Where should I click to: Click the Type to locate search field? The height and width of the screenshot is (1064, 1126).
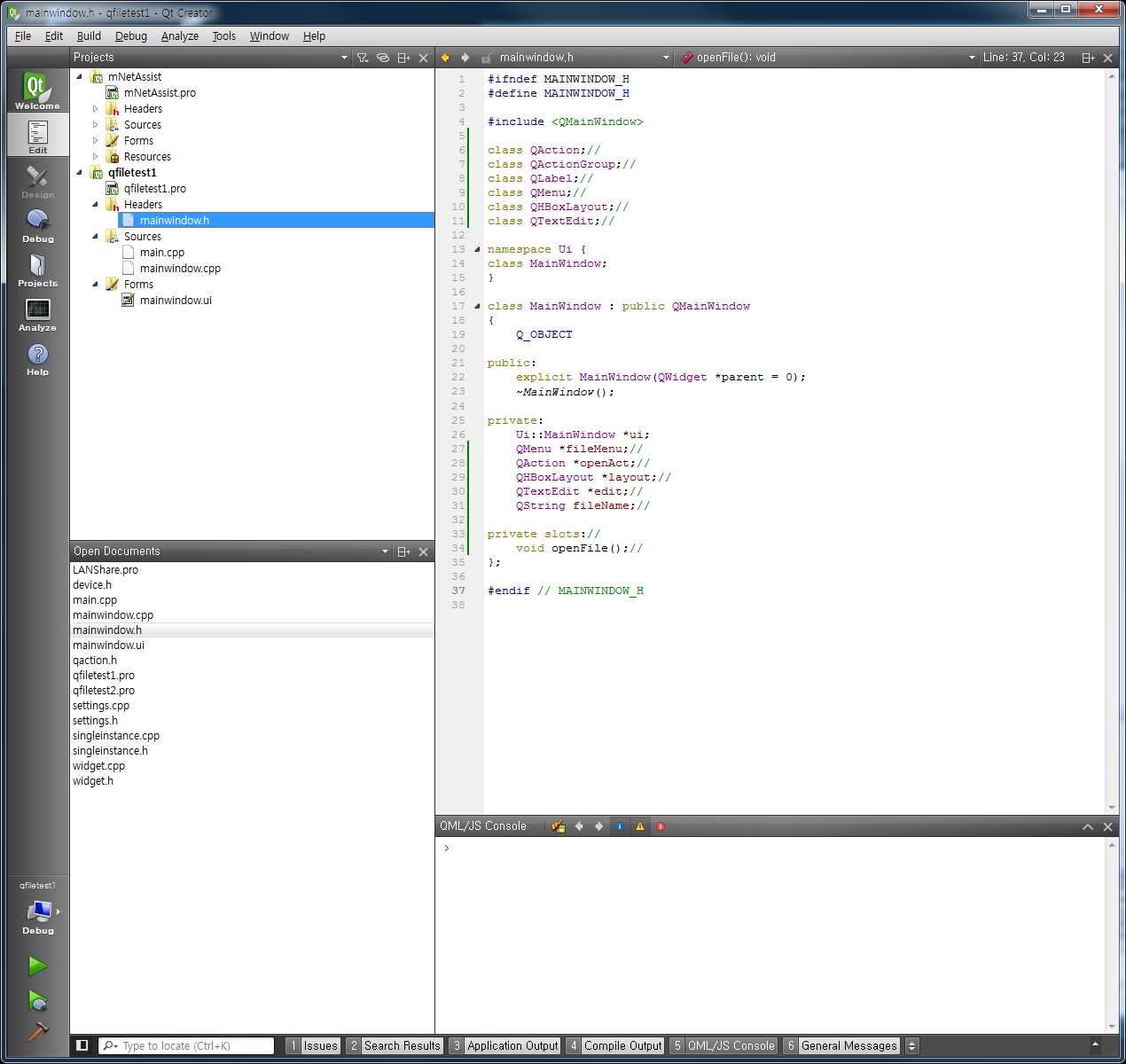(x=186, y=1046)
